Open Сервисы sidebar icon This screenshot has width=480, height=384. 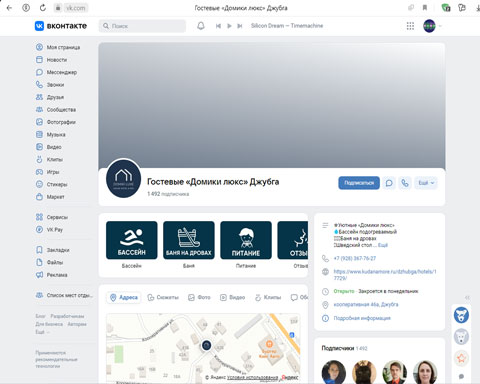[x=39, y=217]
